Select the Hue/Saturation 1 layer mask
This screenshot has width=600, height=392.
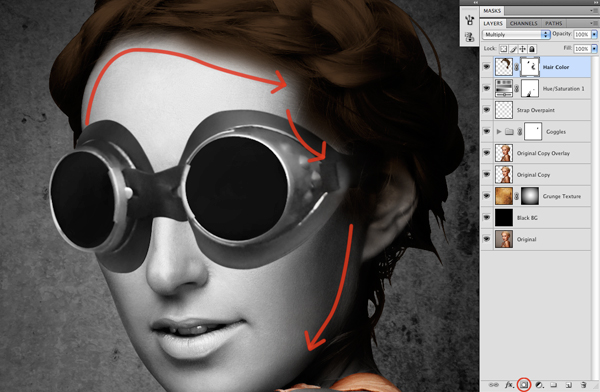point(530,88)
